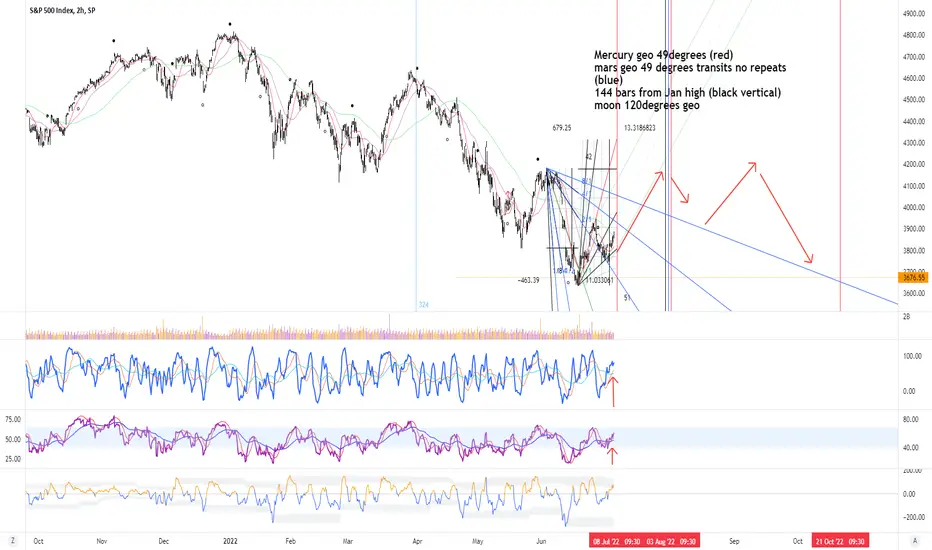The image size is (932, 550).
Task: Click the 4900.00 price axis label
Action: pos(914,14)
